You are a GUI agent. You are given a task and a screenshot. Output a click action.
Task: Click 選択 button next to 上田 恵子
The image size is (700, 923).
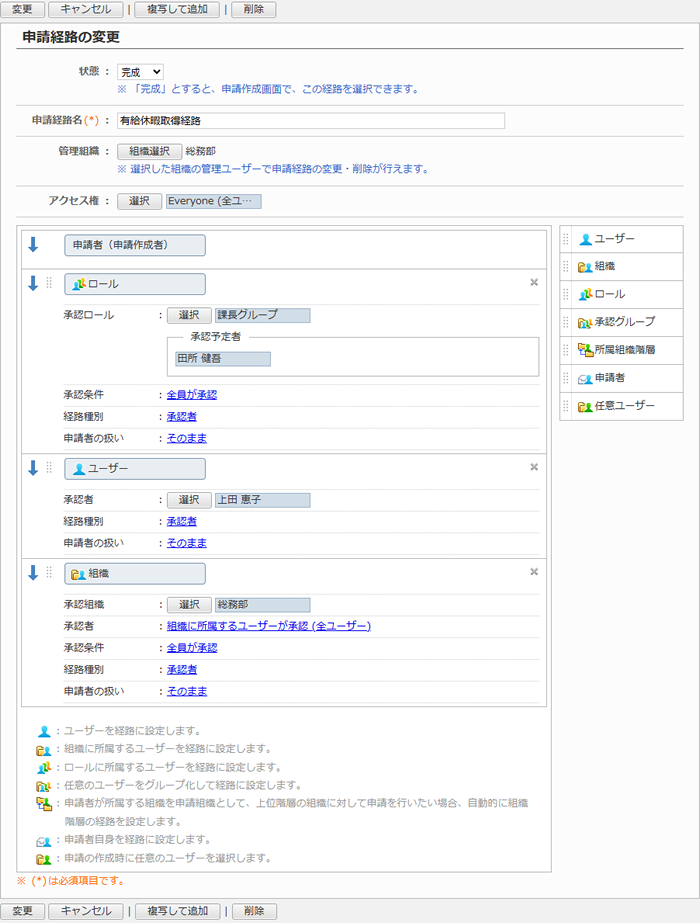(x=189, y=500)
